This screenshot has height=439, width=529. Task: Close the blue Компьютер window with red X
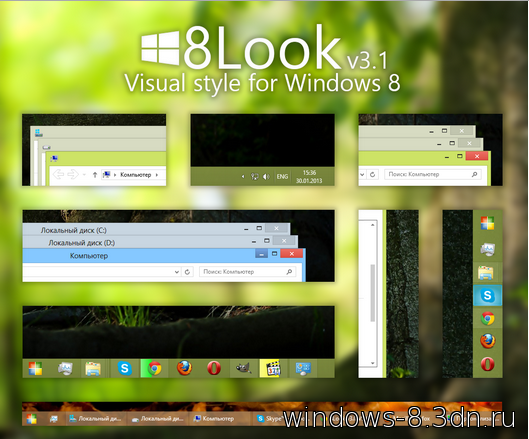291,253
